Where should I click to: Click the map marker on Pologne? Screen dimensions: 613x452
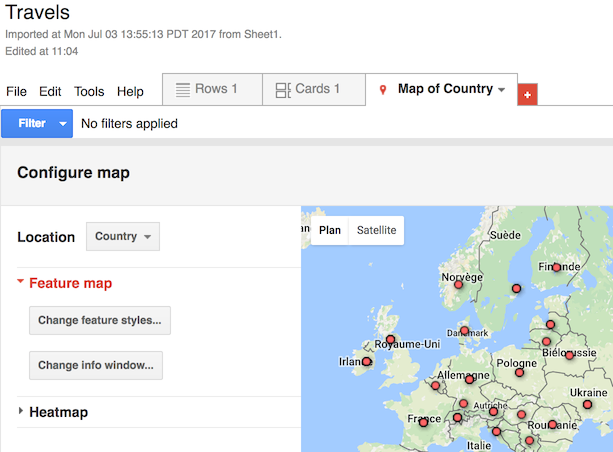[519, 373]
